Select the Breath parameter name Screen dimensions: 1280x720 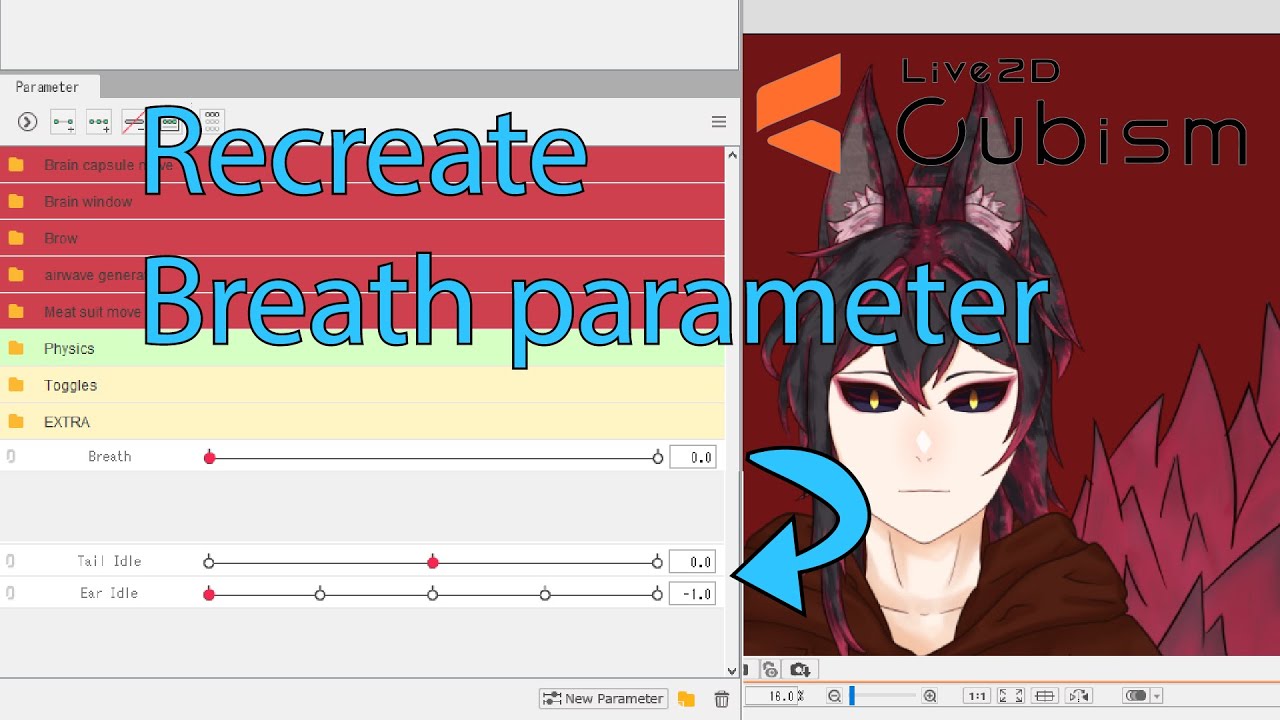point(109,456)
